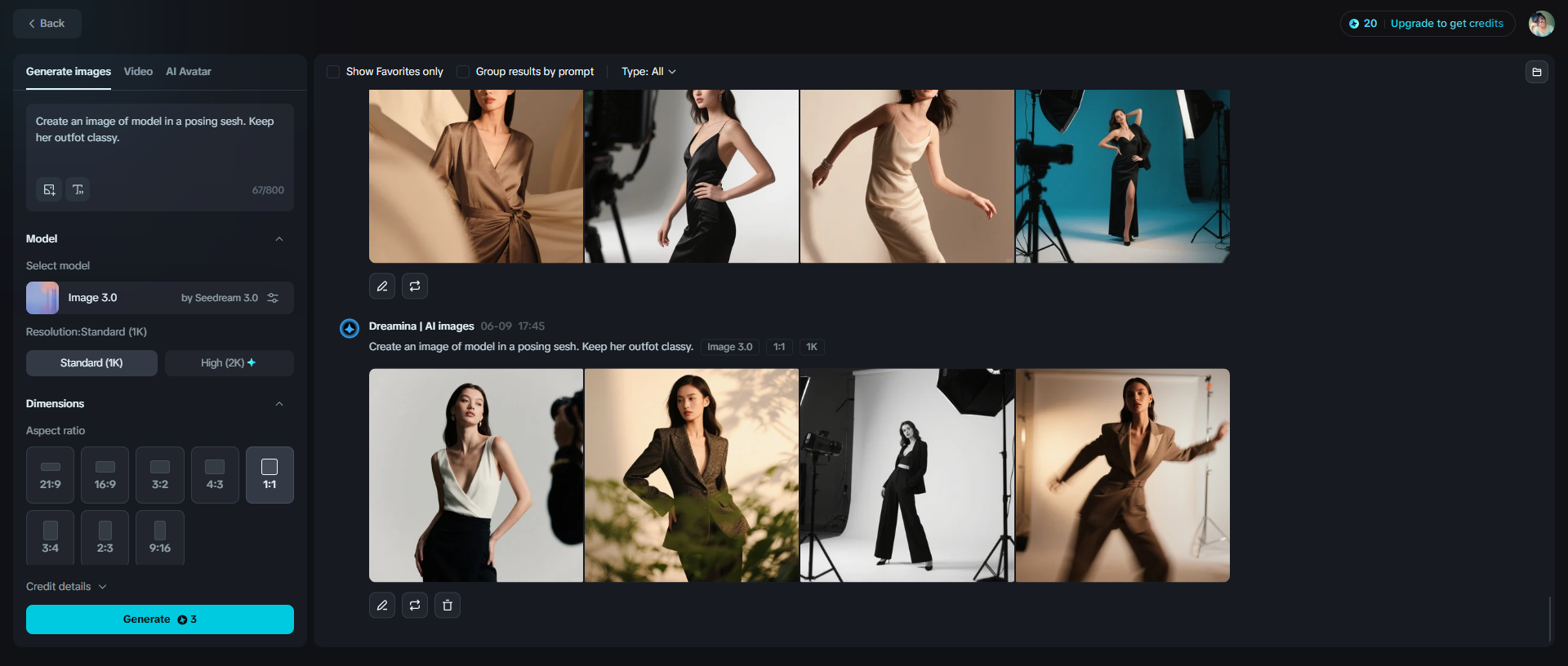Open the Image 3.0 model selector

click(160, 298)
